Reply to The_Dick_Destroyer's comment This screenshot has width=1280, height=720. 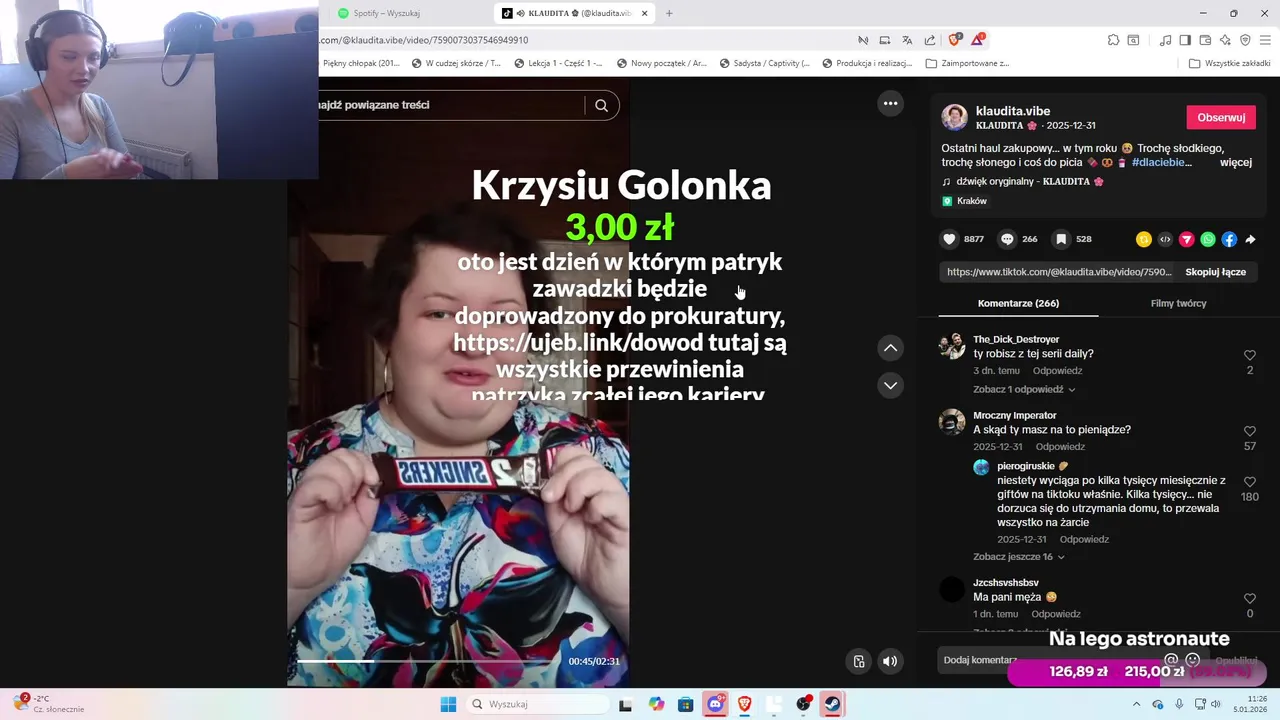coord(1057,371)
